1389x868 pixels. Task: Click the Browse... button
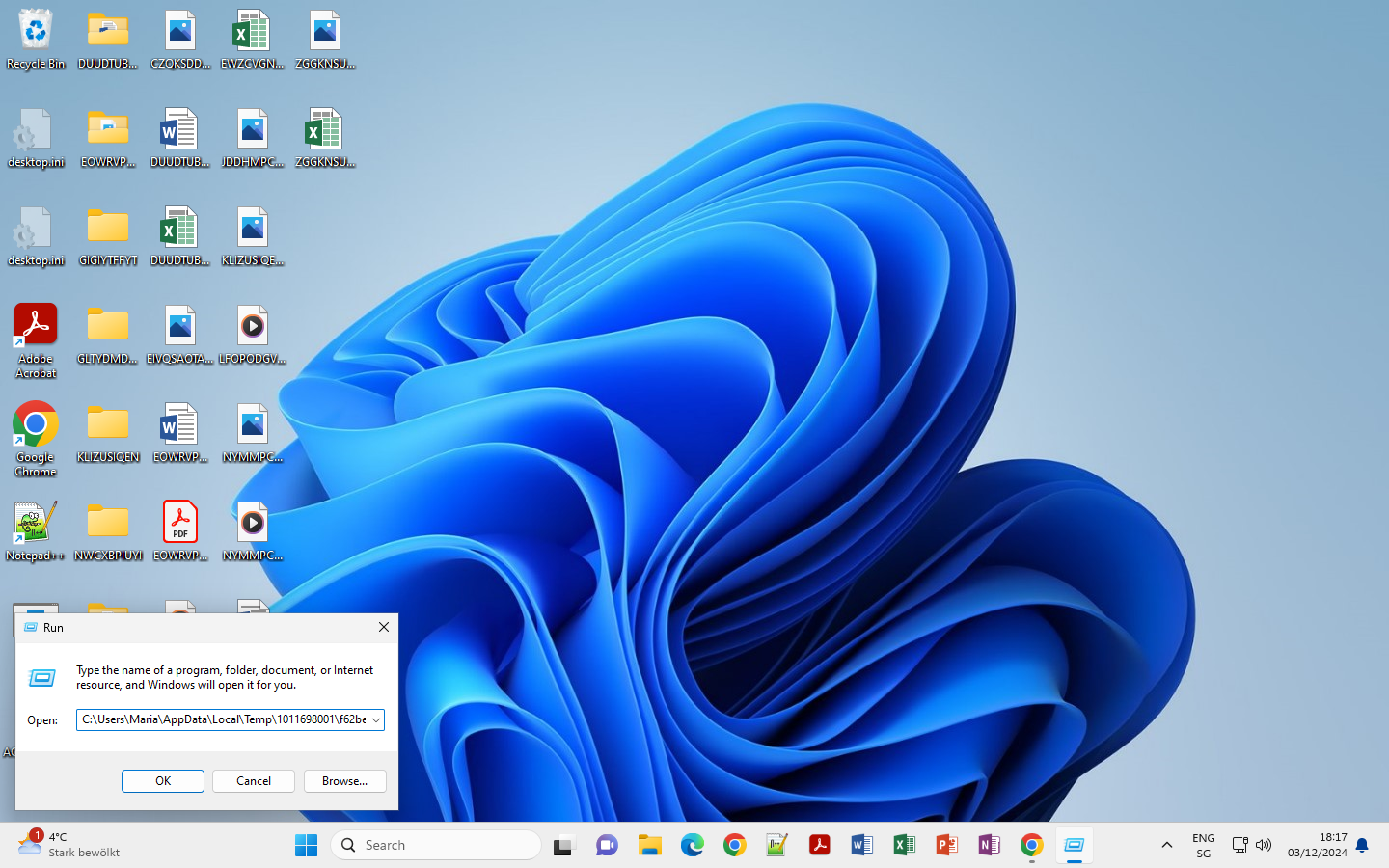[344, 781]
